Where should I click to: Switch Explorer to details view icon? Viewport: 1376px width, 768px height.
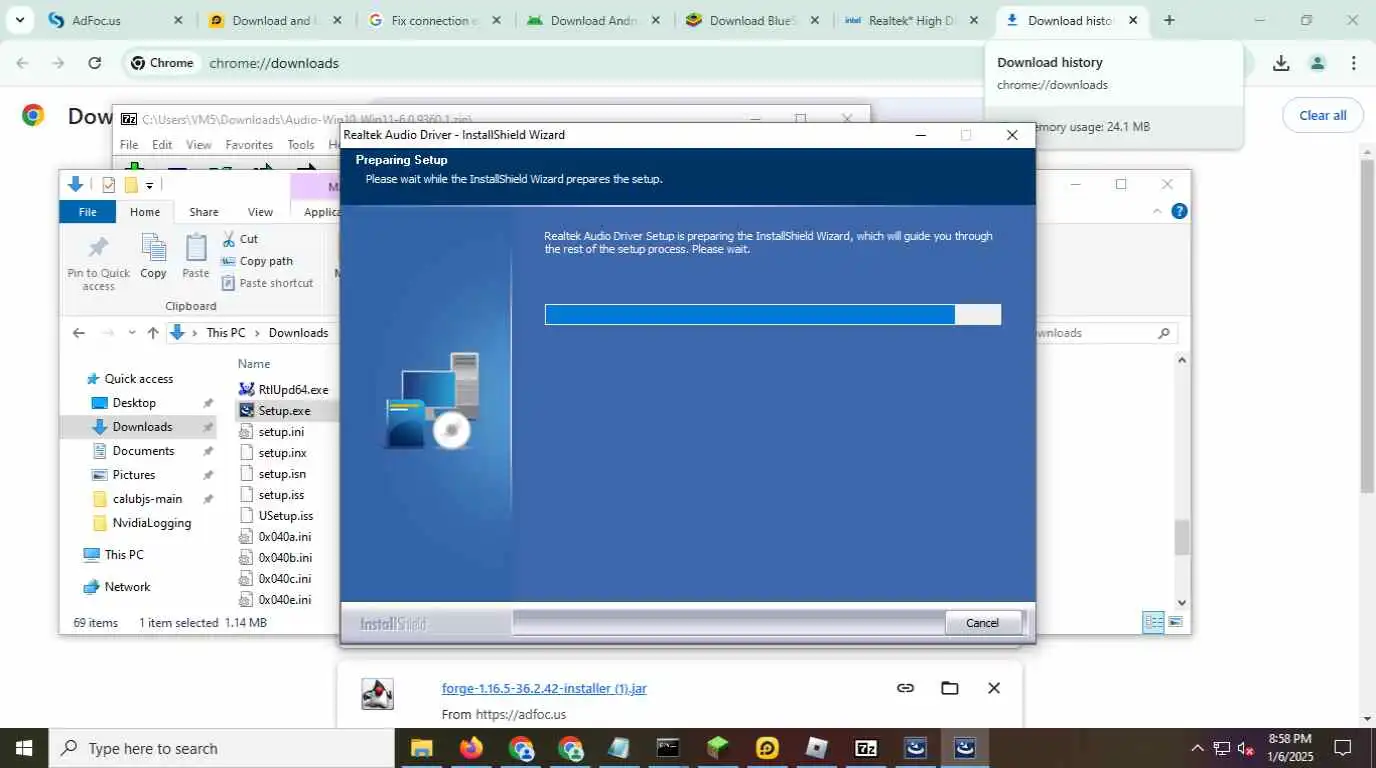click(1153, 622)
